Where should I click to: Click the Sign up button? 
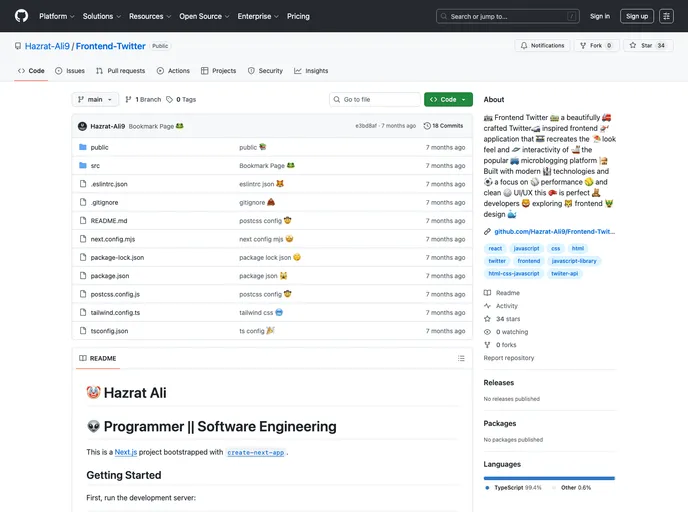[x=637, y=16]
